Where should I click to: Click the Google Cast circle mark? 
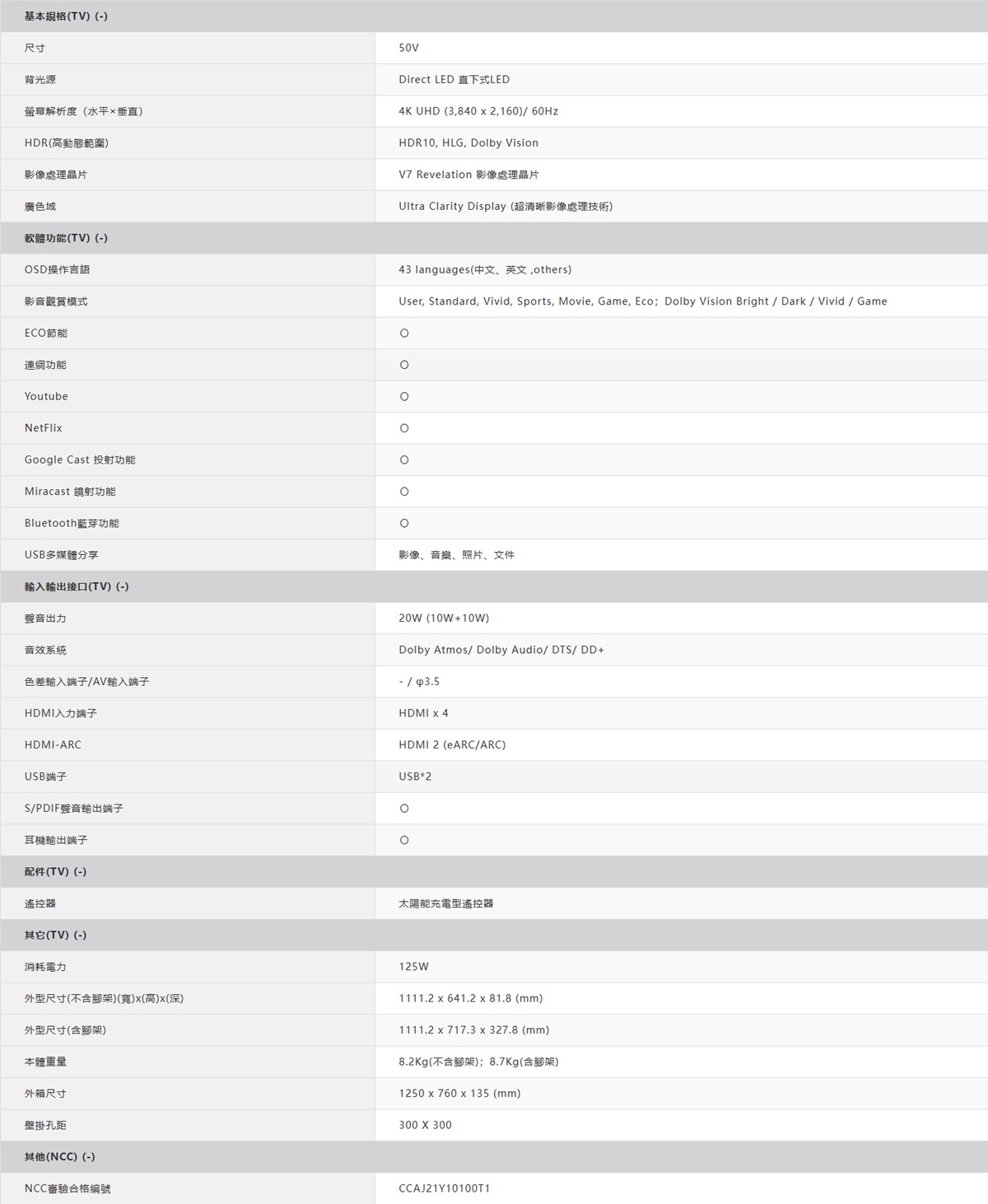pyautogui.click(x=404, y=460)
